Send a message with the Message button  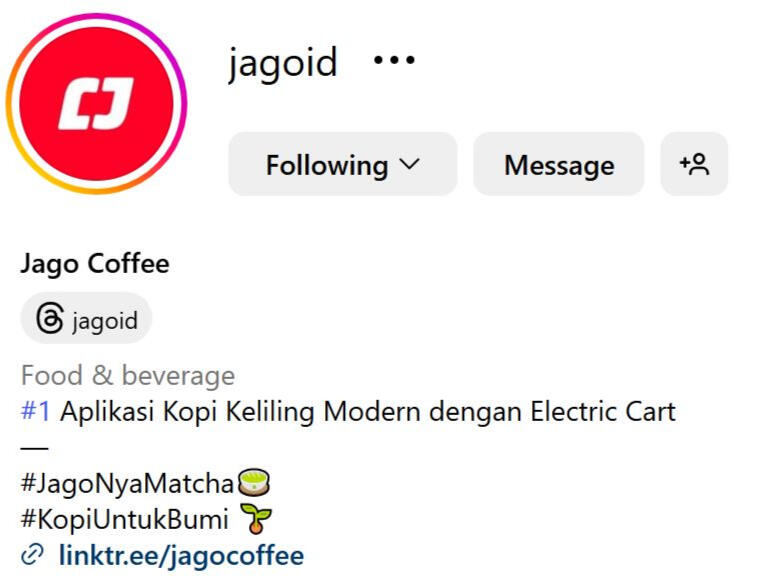click(x=559, y=164)
